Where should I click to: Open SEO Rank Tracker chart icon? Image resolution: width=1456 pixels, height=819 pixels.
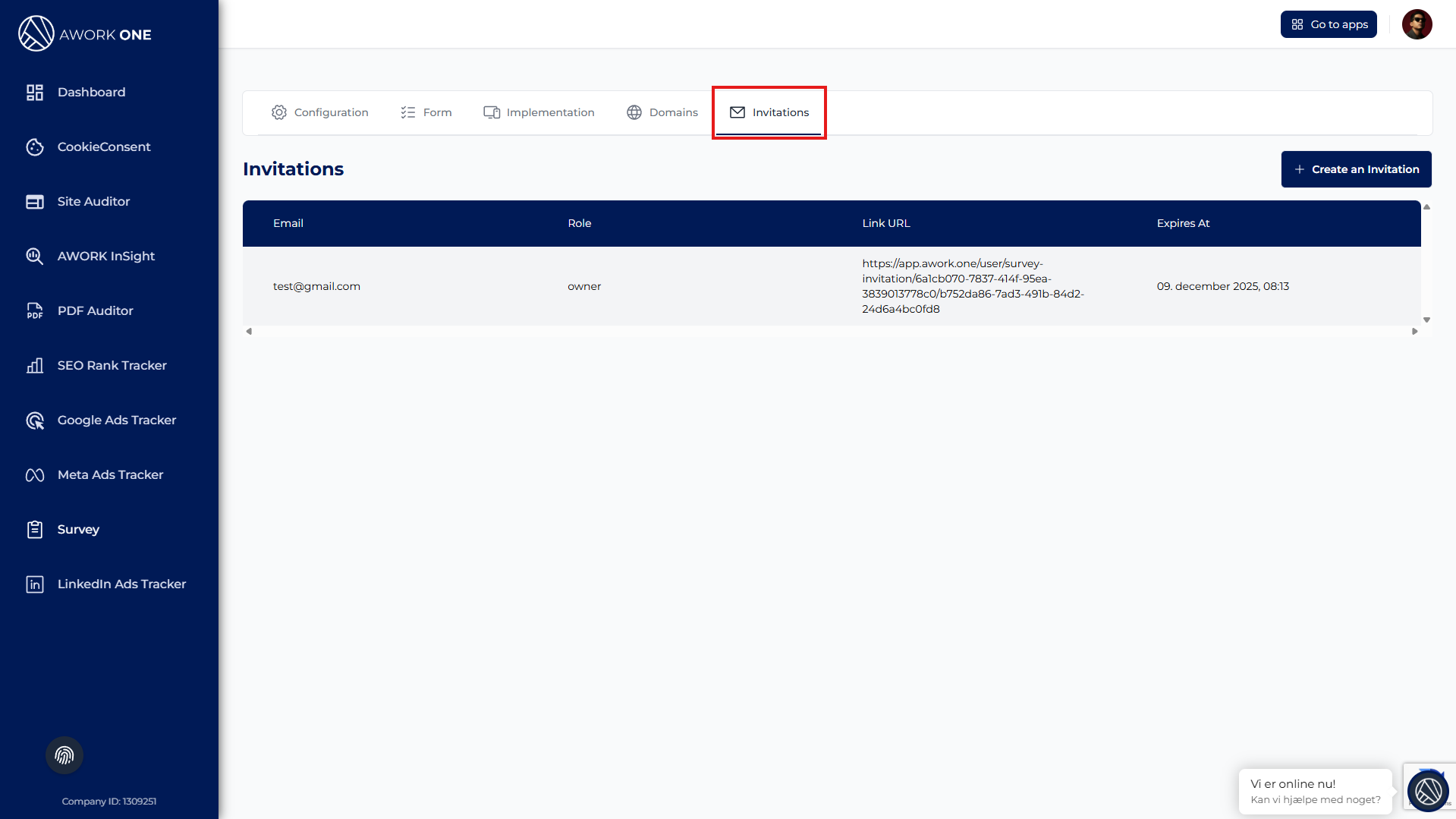pyautogui.click(x=35, y=366)
